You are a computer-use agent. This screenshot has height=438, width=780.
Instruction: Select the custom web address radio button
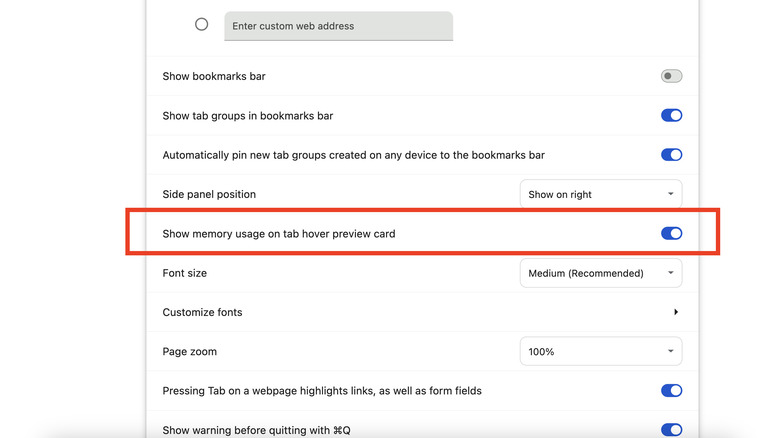coord(201,24)
